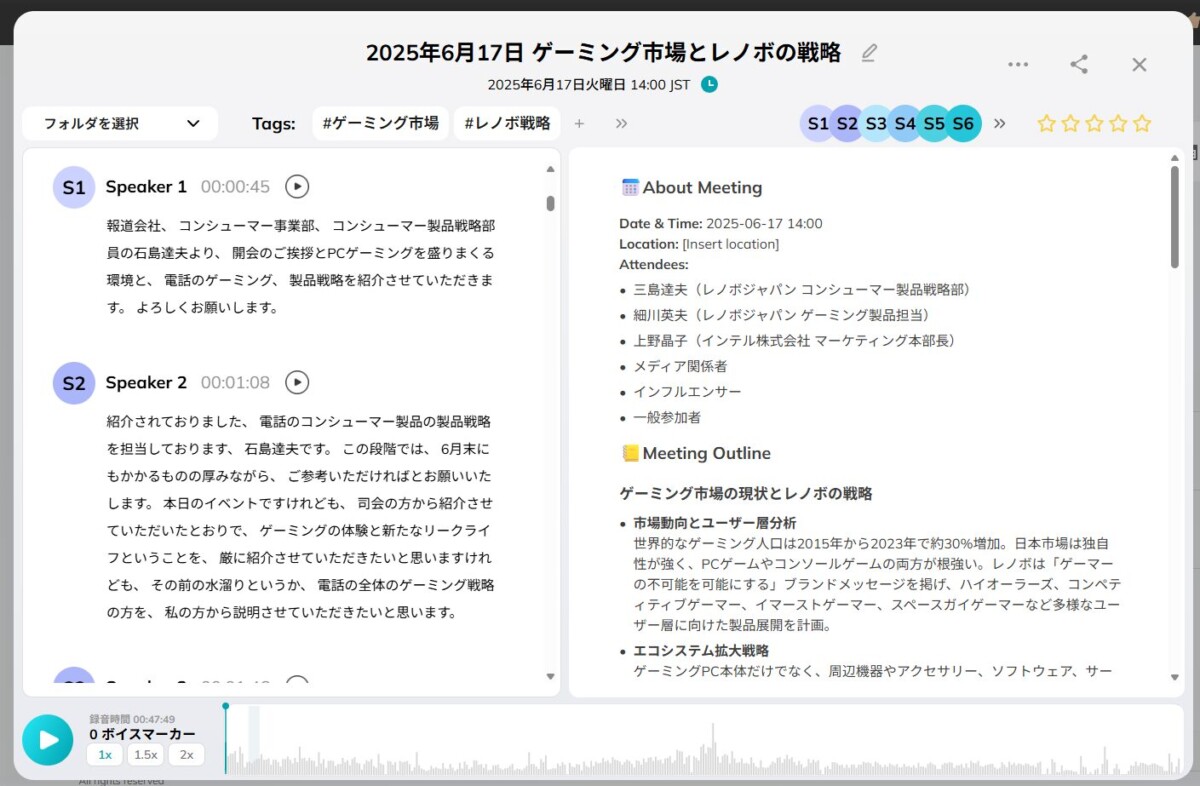The height and width of the screenshot is (786, 1200).
Task: Rate the meeting one star
Action: [x=1046, y=123]
